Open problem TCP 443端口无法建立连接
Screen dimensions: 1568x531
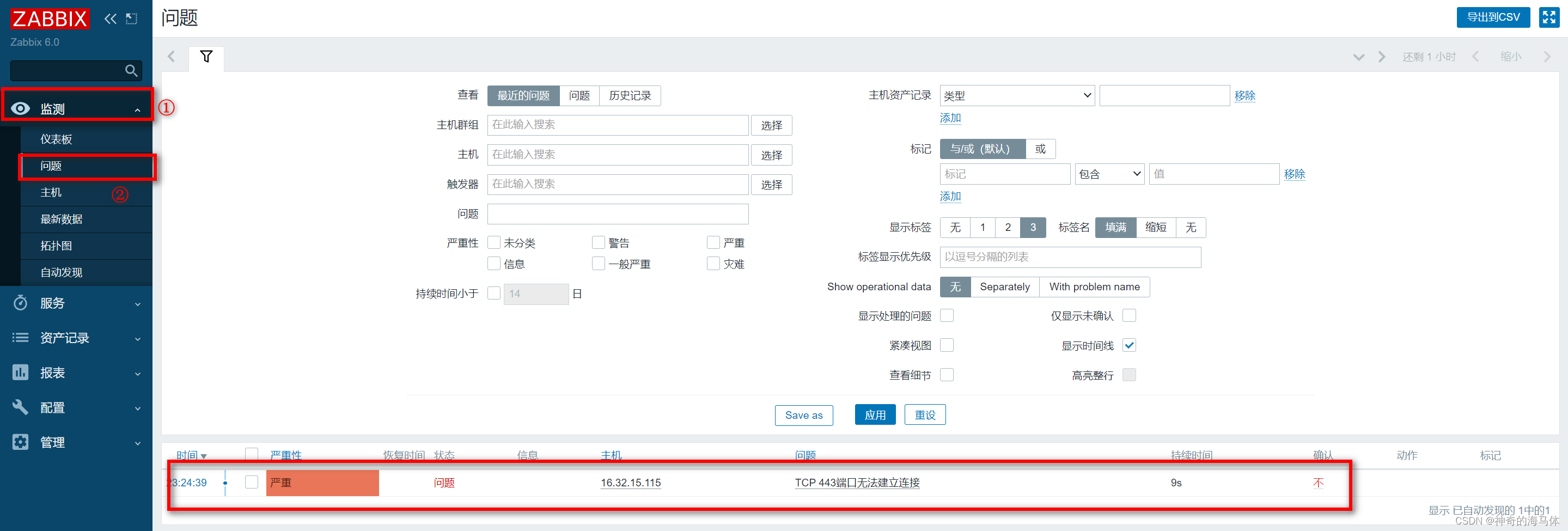click(857, 483)
